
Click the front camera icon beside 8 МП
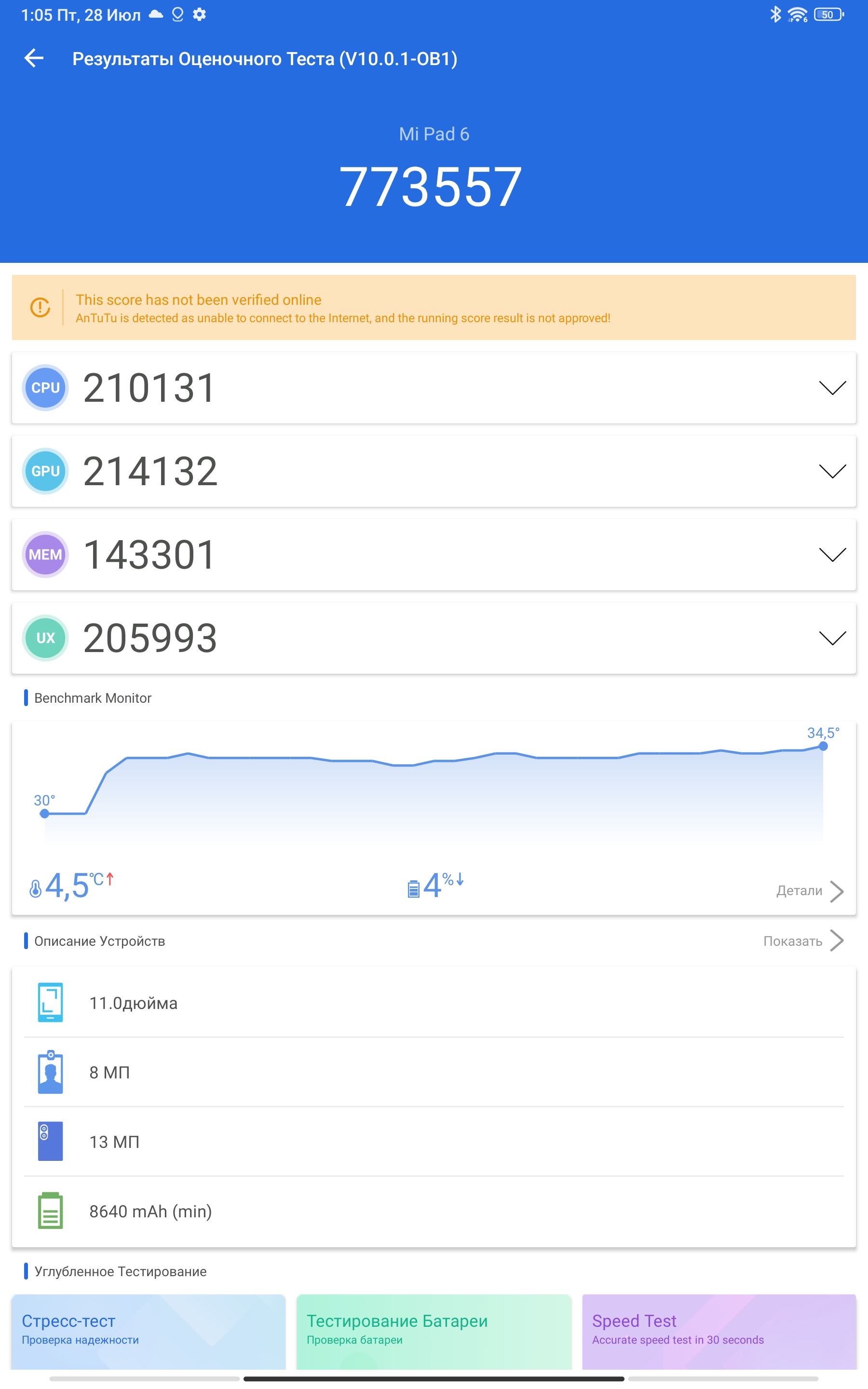click(x=51, y=1072)
